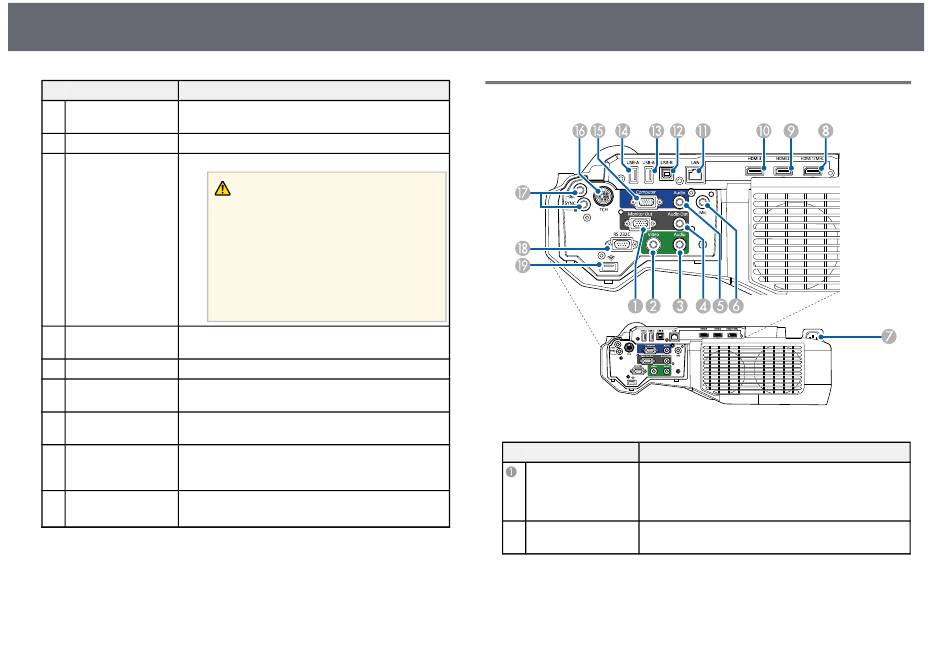The width and height of the screenshot is (950, 659).
Task: Click the "RS-232C" port label
Action: coord(621,234)
